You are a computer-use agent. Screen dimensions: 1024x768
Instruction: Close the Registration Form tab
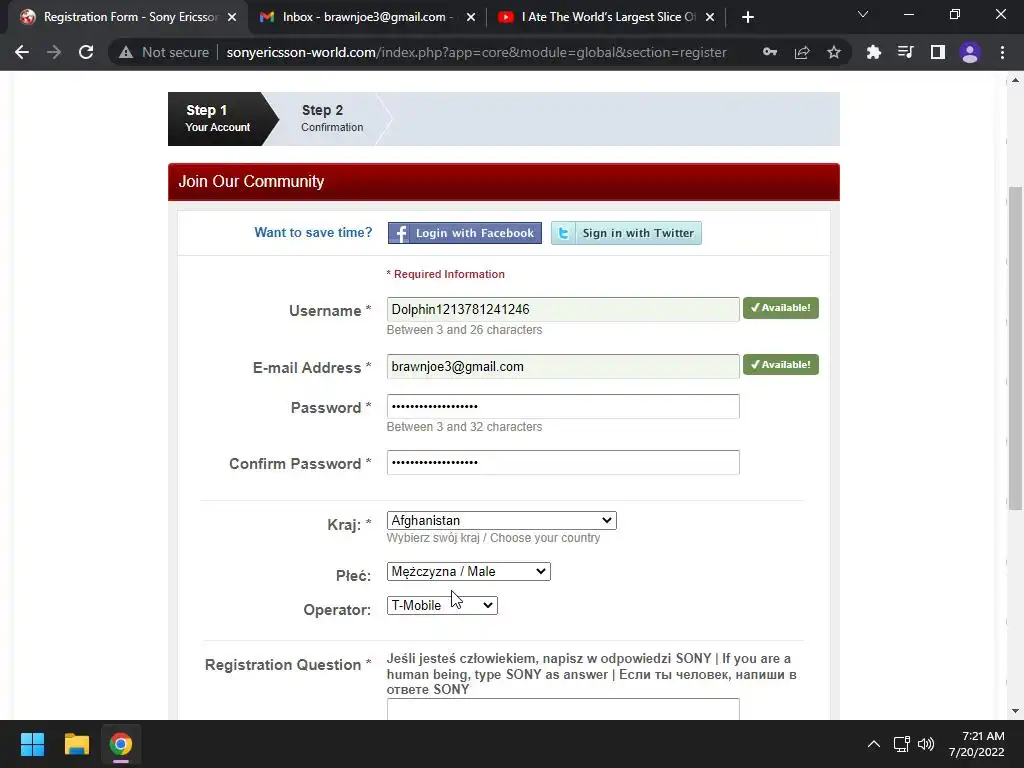(232, 17)
